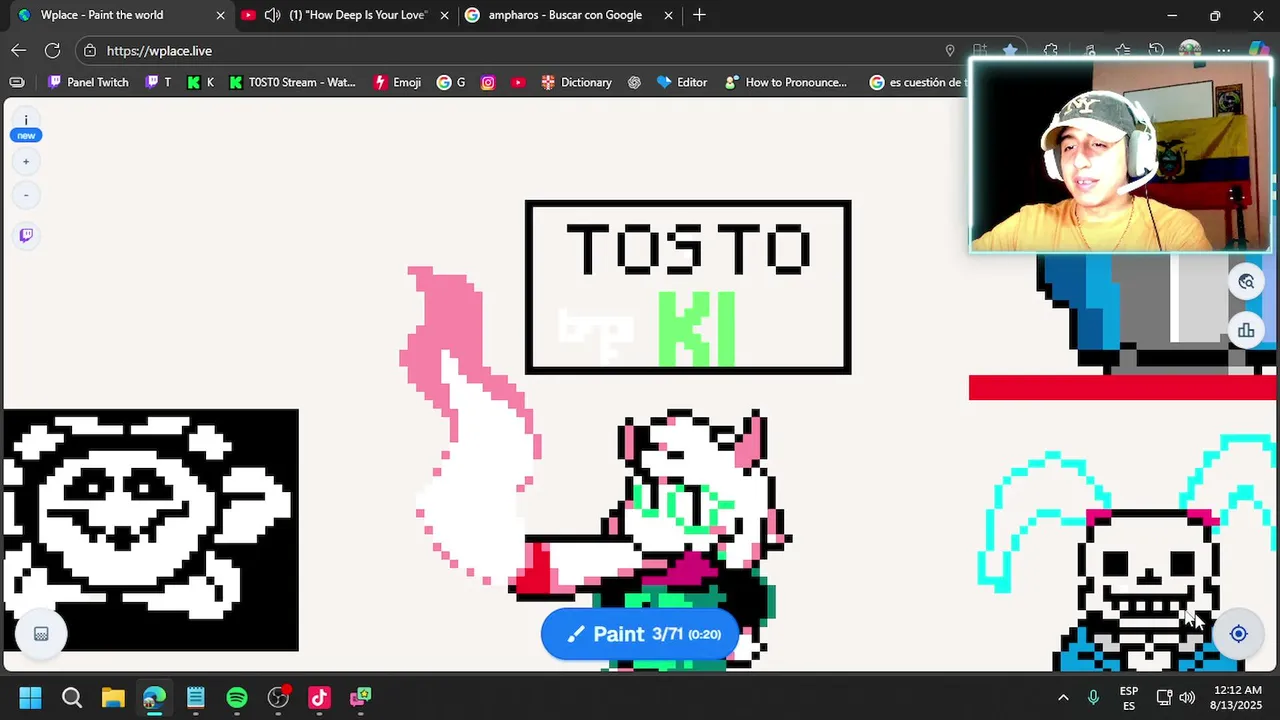Image resolution: width=1280 pixels, height=720 pixels.
Task: Open Editor bookmark
Action: tap(682, 82)
